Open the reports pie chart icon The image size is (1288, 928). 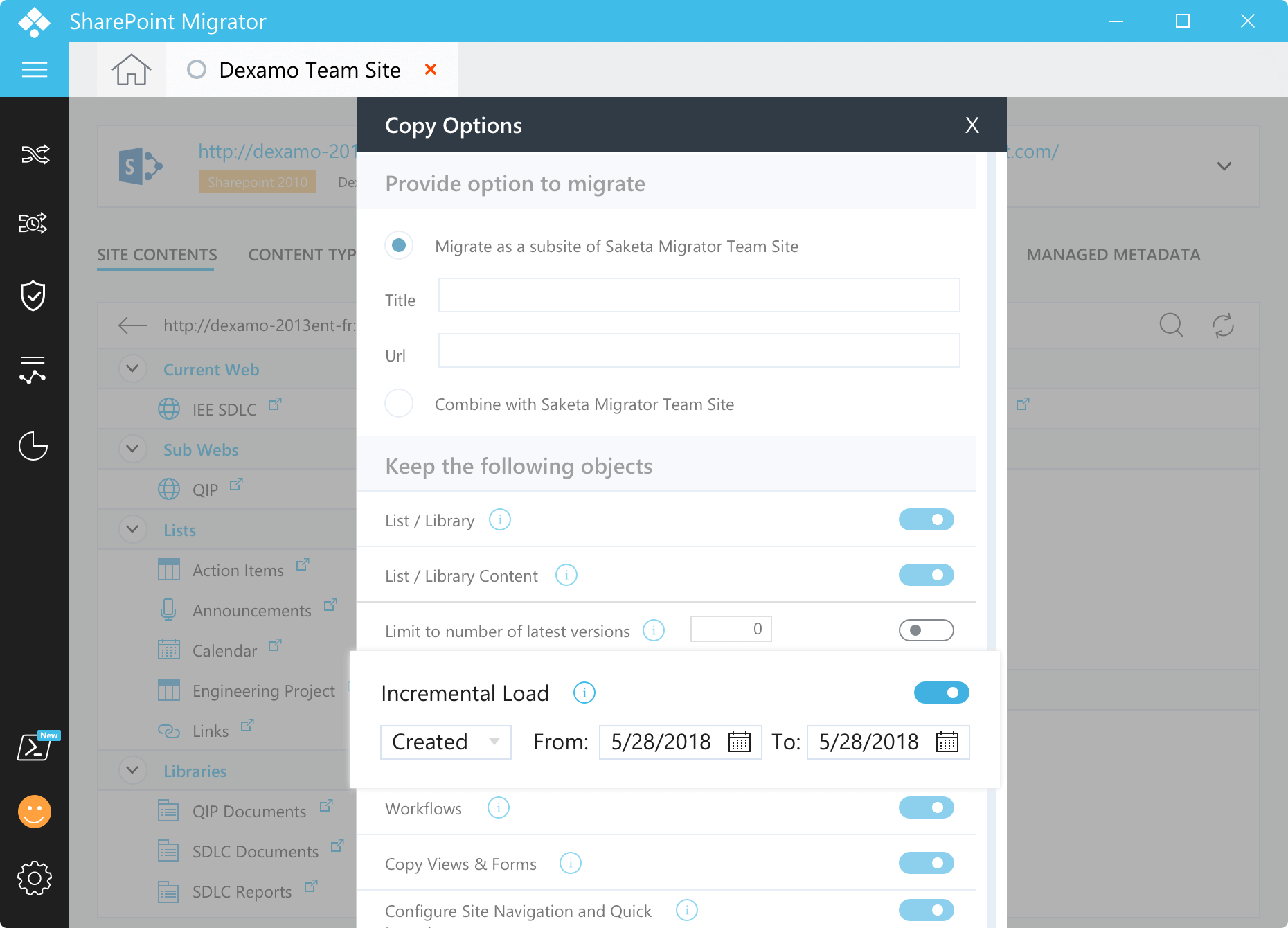coord(33,445)
